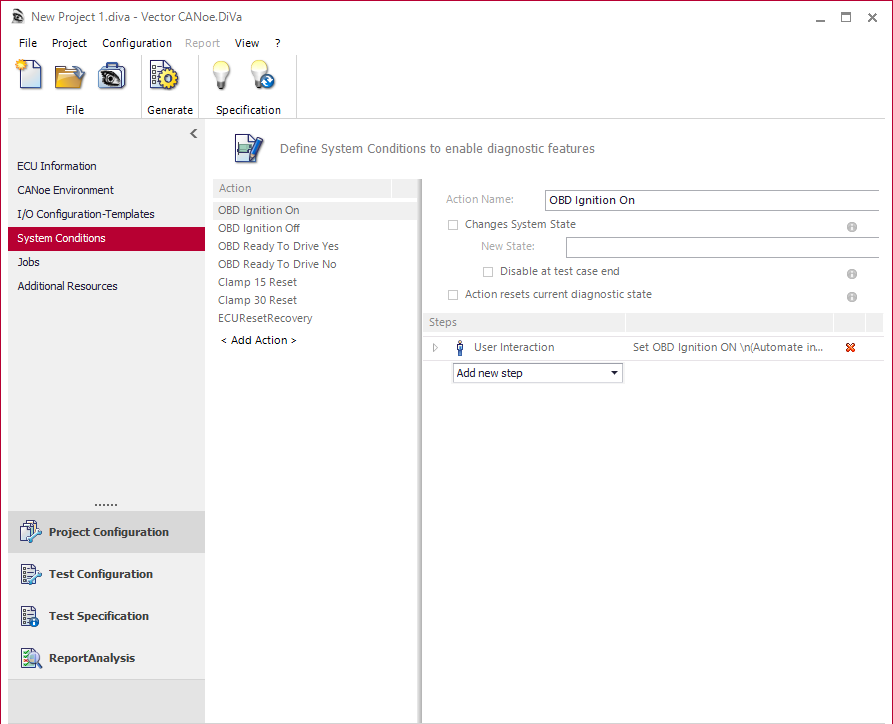This screenshot has height=724, width=893.
Task: Open the ? help menu
Action: tap(277, 43)
